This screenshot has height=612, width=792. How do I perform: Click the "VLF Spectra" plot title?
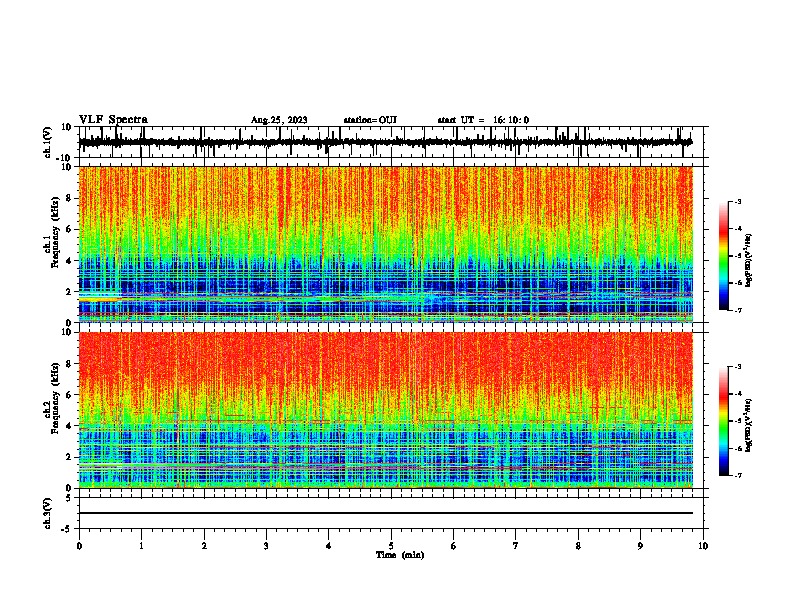pos(113,120)
